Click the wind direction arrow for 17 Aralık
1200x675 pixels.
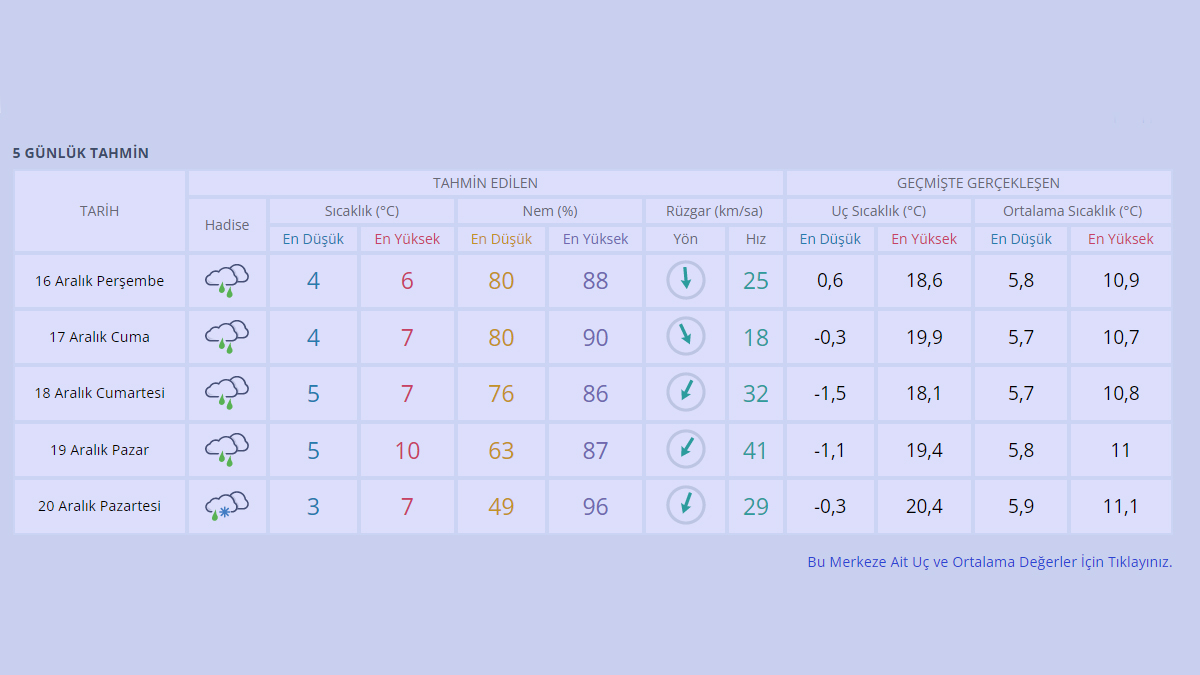pos(686,337)
